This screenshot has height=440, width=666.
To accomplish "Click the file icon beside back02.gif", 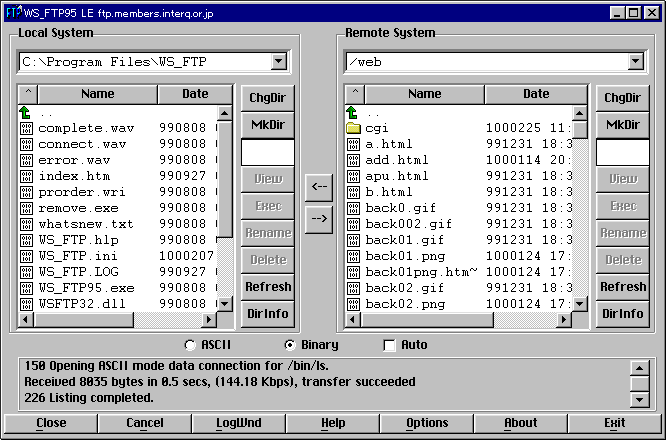I will (353, 288).
